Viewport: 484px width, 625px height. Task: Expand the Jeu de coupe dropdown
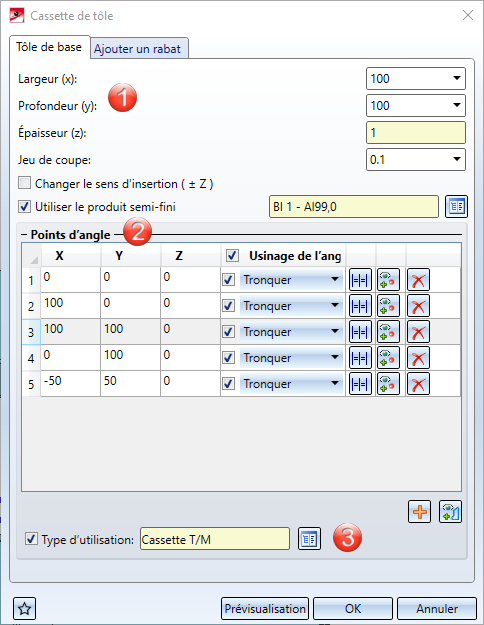point(456,159)
